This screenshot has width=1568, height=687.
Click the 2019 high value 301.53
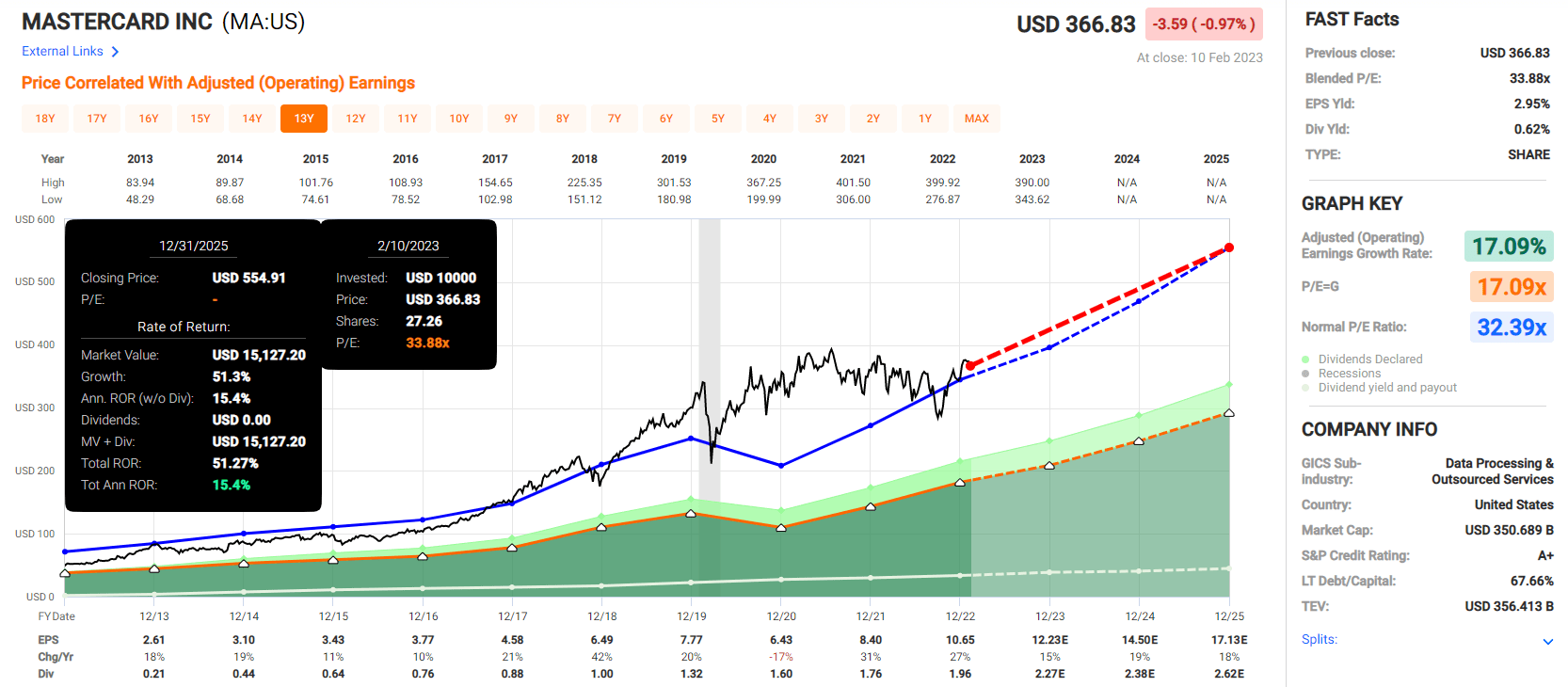674,183
